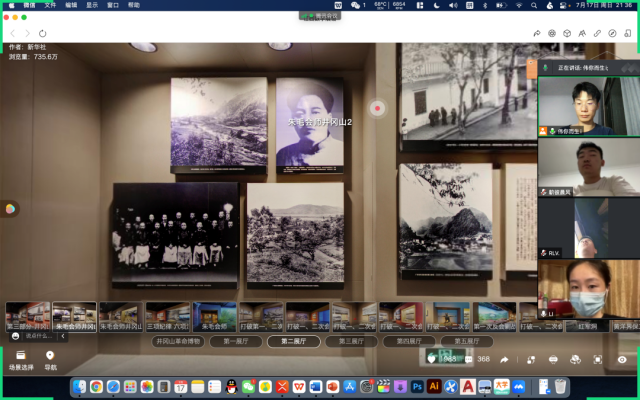
Task: Go back with the browser back arrow
Action: 13,33
